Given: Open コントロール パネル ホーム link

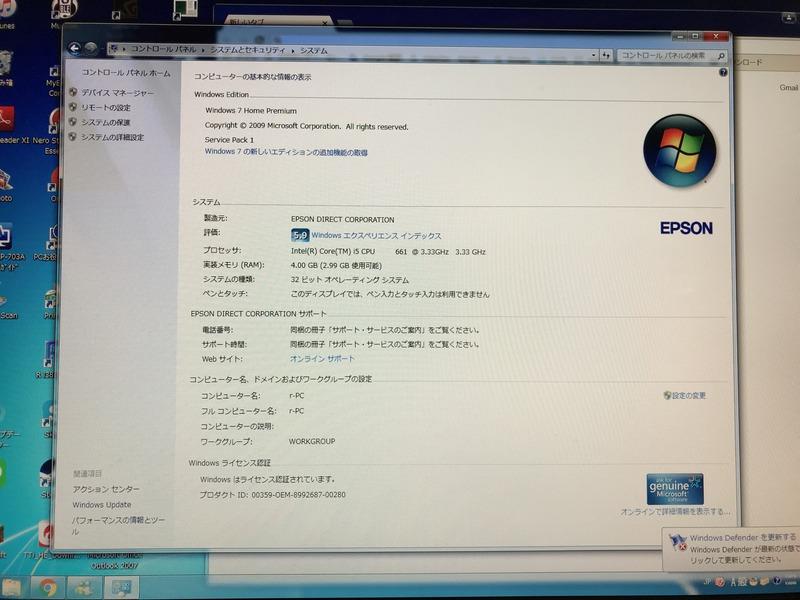Looking at the screenshot, I should click(126, 73).
